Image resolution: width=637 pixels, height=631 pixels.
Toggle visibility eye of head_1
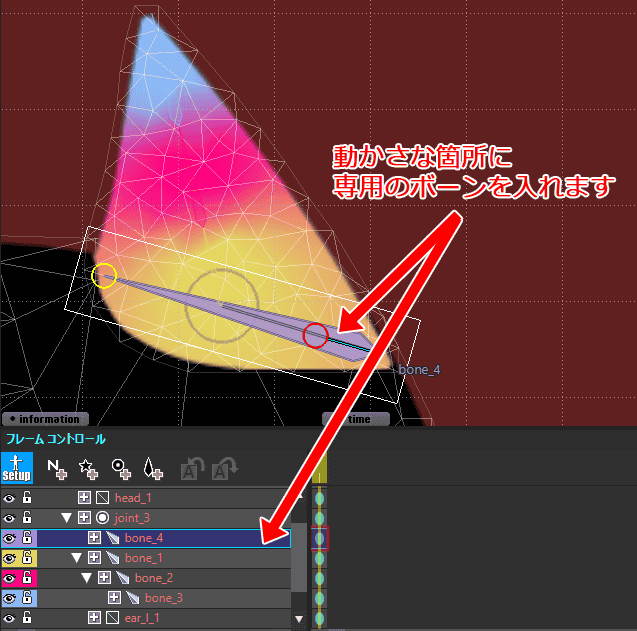[9, 498]
